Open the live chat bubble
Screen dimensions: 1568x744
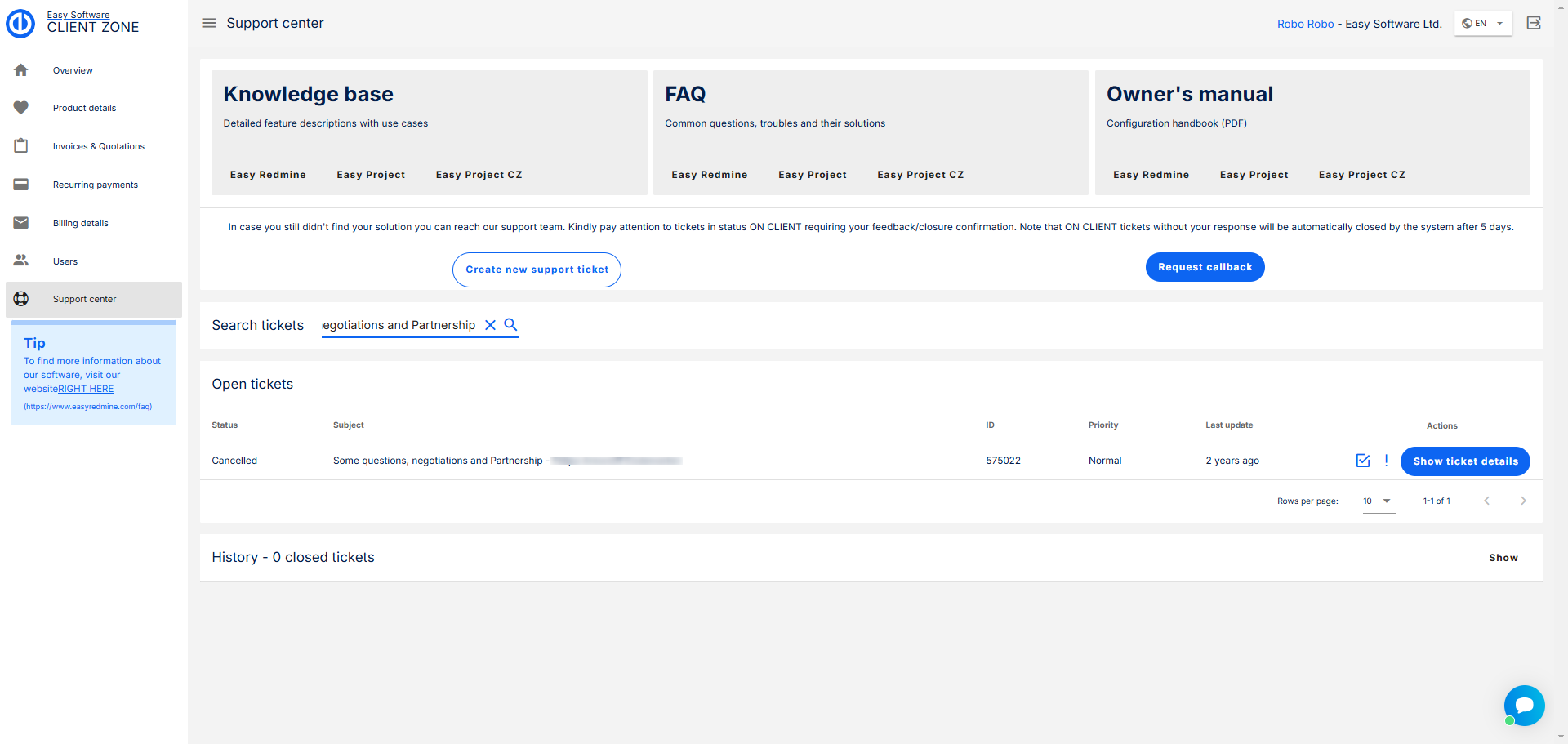click(x=1524, y=705)
